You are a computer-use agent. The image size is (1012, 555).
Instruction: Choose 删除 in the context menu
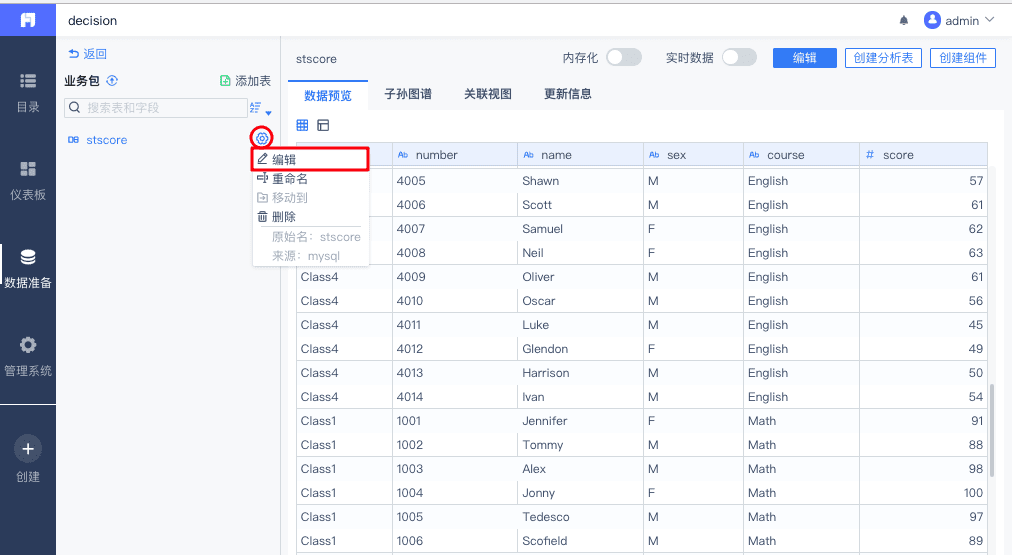tap(310, 217)
